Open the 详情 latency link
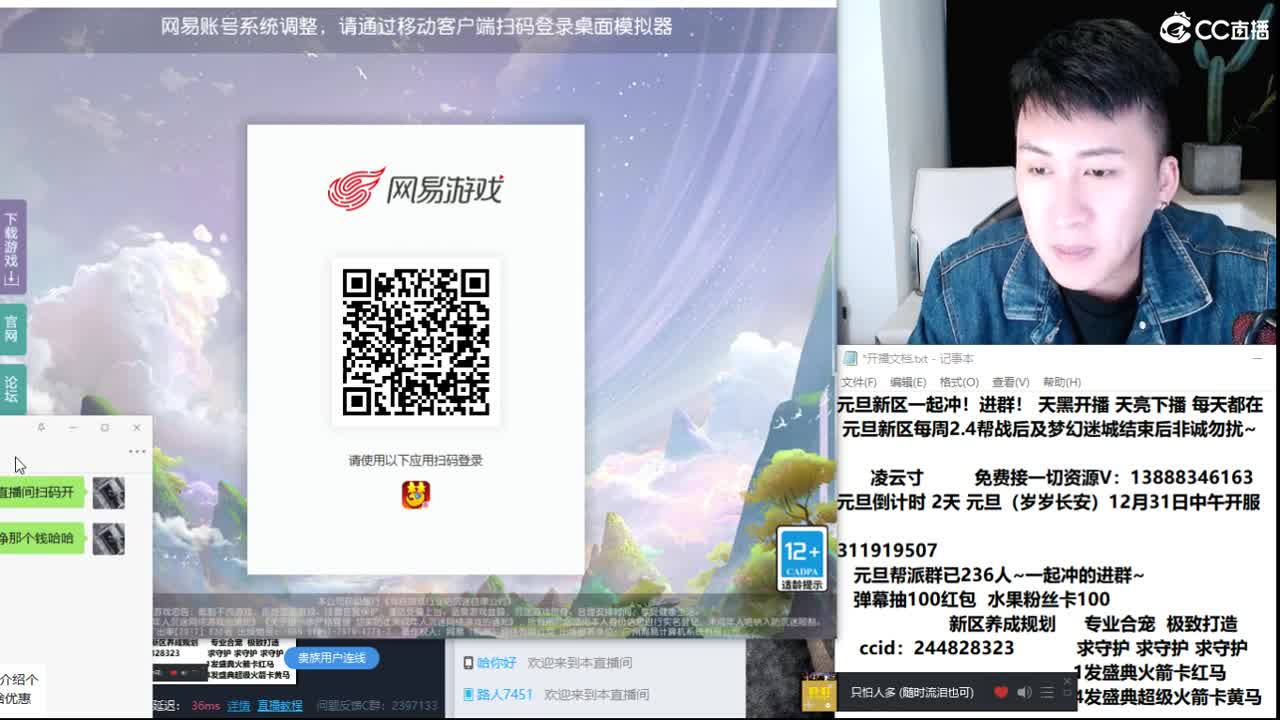 [x=238, y=705]
